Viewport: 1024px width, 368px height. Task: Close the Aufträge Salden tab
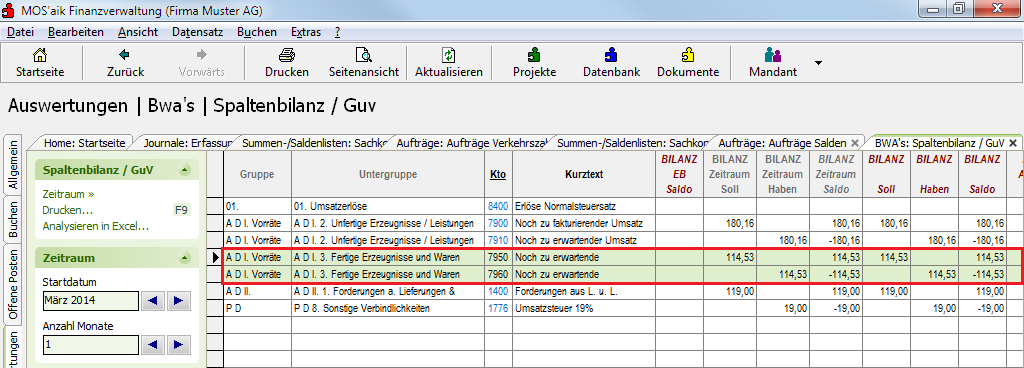click(855, 142)
